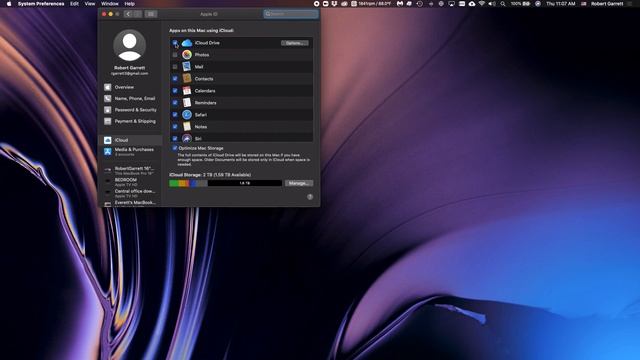The height and width of the screenshot is (360, 640).
Task: Click the Photos app icon
Action: [x=187, y=55]
